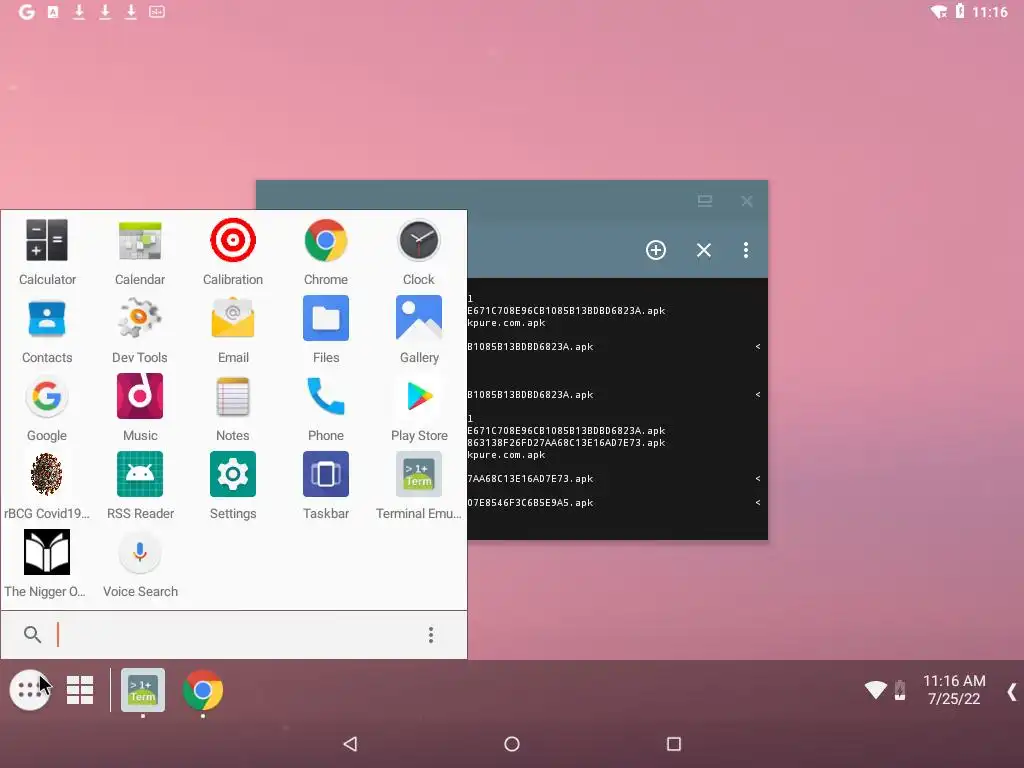Image resolution: width=1024 pixels, height=768 pixels.
Task: Open the book icon app in drawer
Action: (46, 564)
